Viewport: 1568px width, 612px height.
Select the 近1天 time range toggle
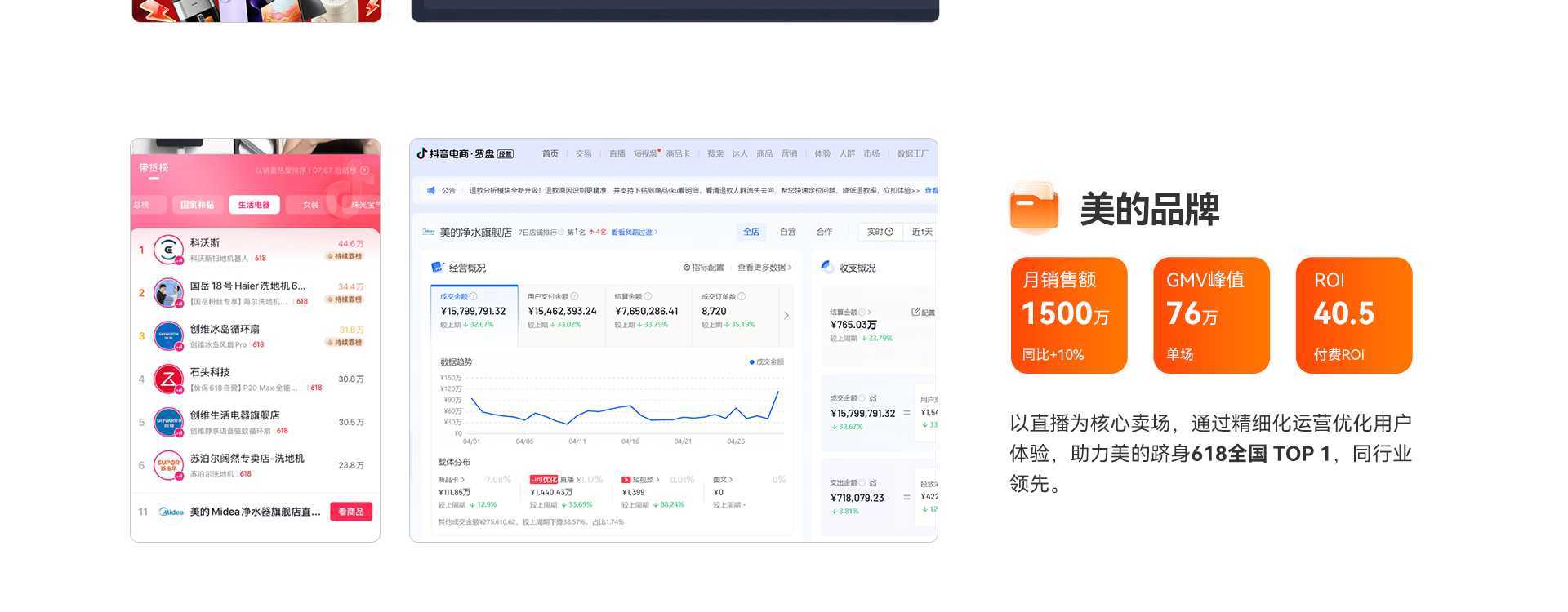922,232
